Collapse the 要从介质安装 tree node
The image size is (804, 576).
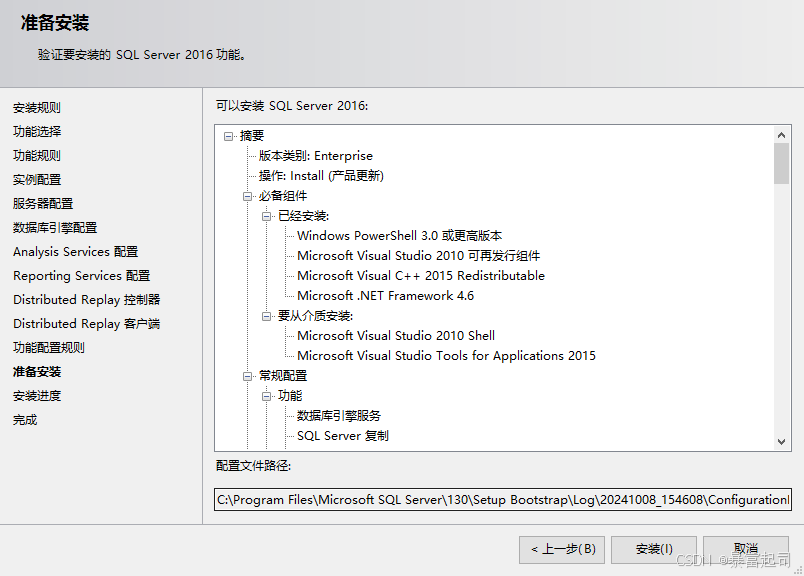(x=267, y=316)
